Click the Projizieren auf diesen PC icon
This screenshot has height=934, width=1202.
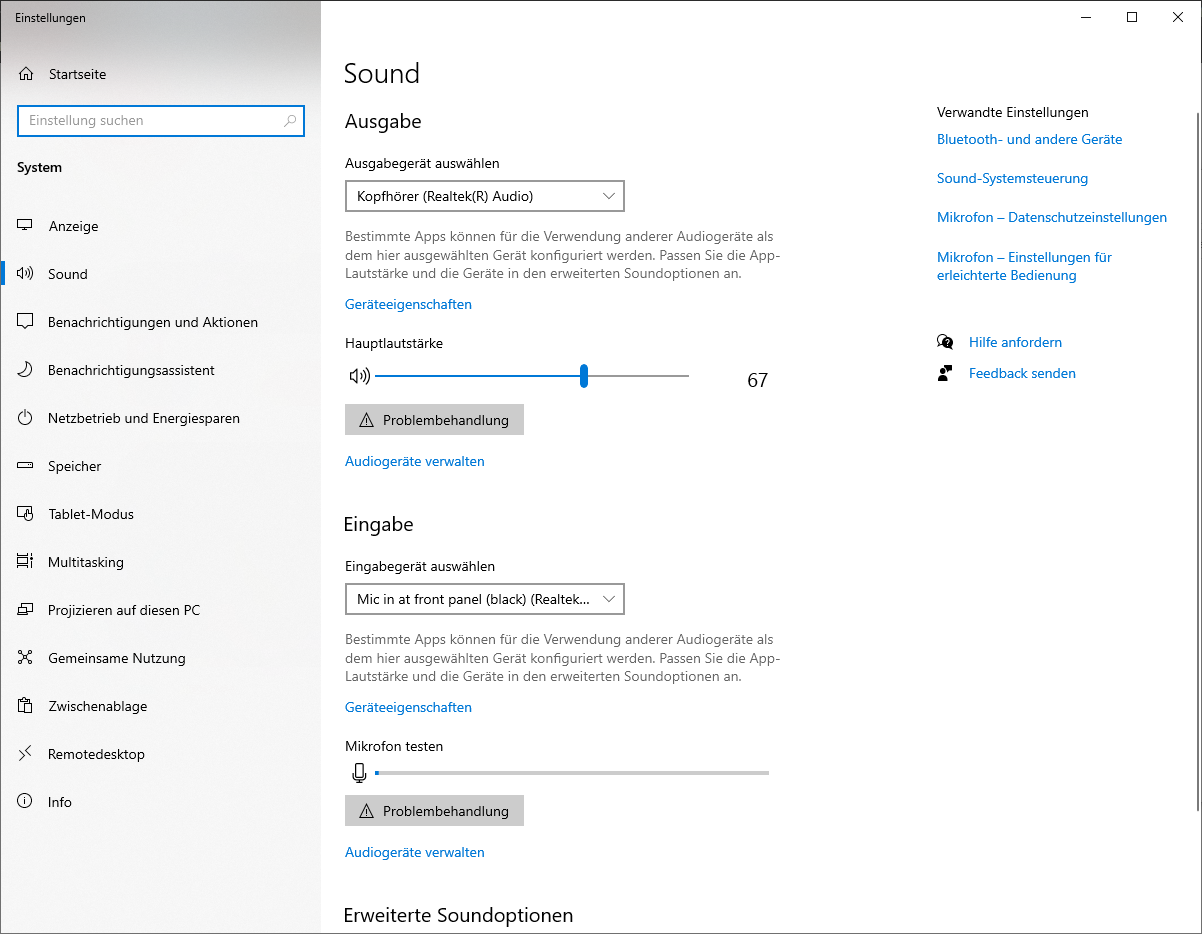point(26,610)
